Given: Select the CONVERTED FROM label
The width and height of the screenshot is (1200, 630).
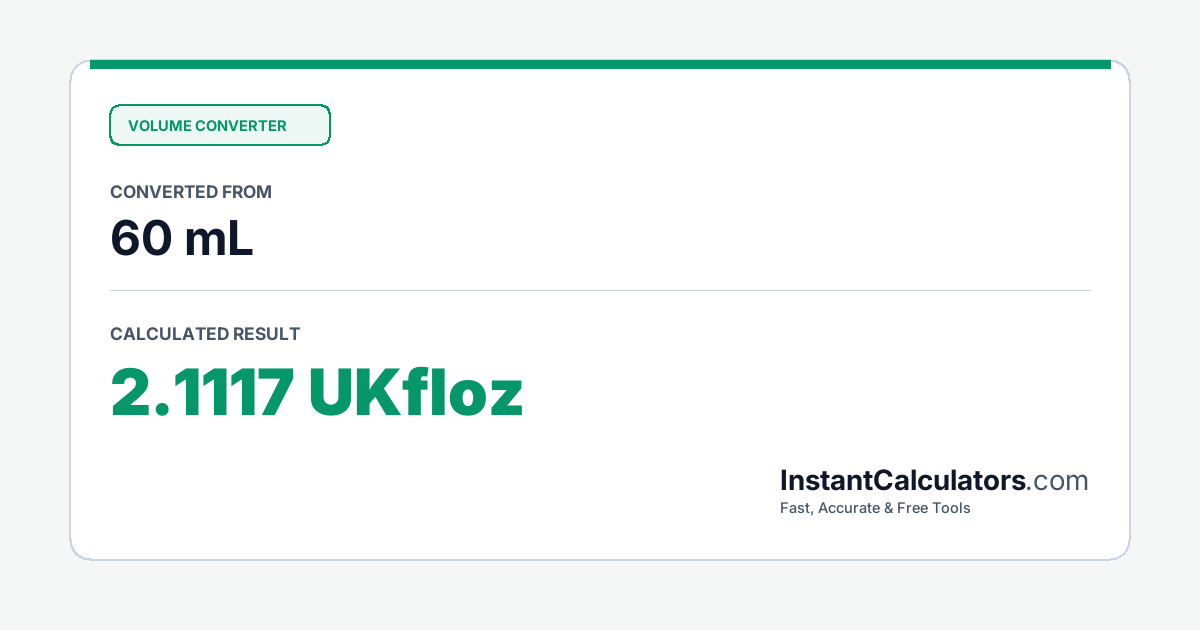Looking at the screenshot, I should [x=191, y=192].
